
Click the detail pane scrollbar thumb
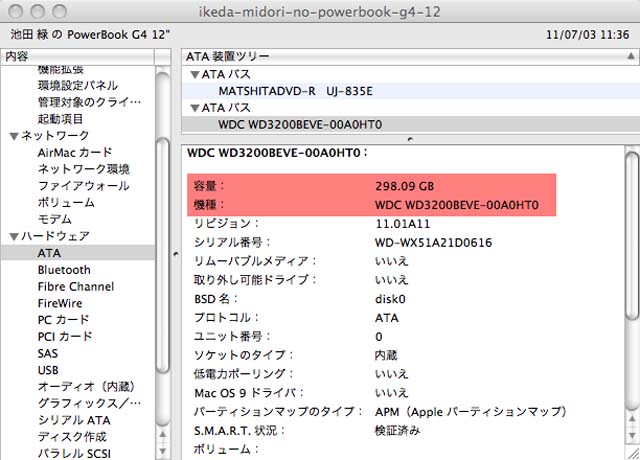point(633,236)
